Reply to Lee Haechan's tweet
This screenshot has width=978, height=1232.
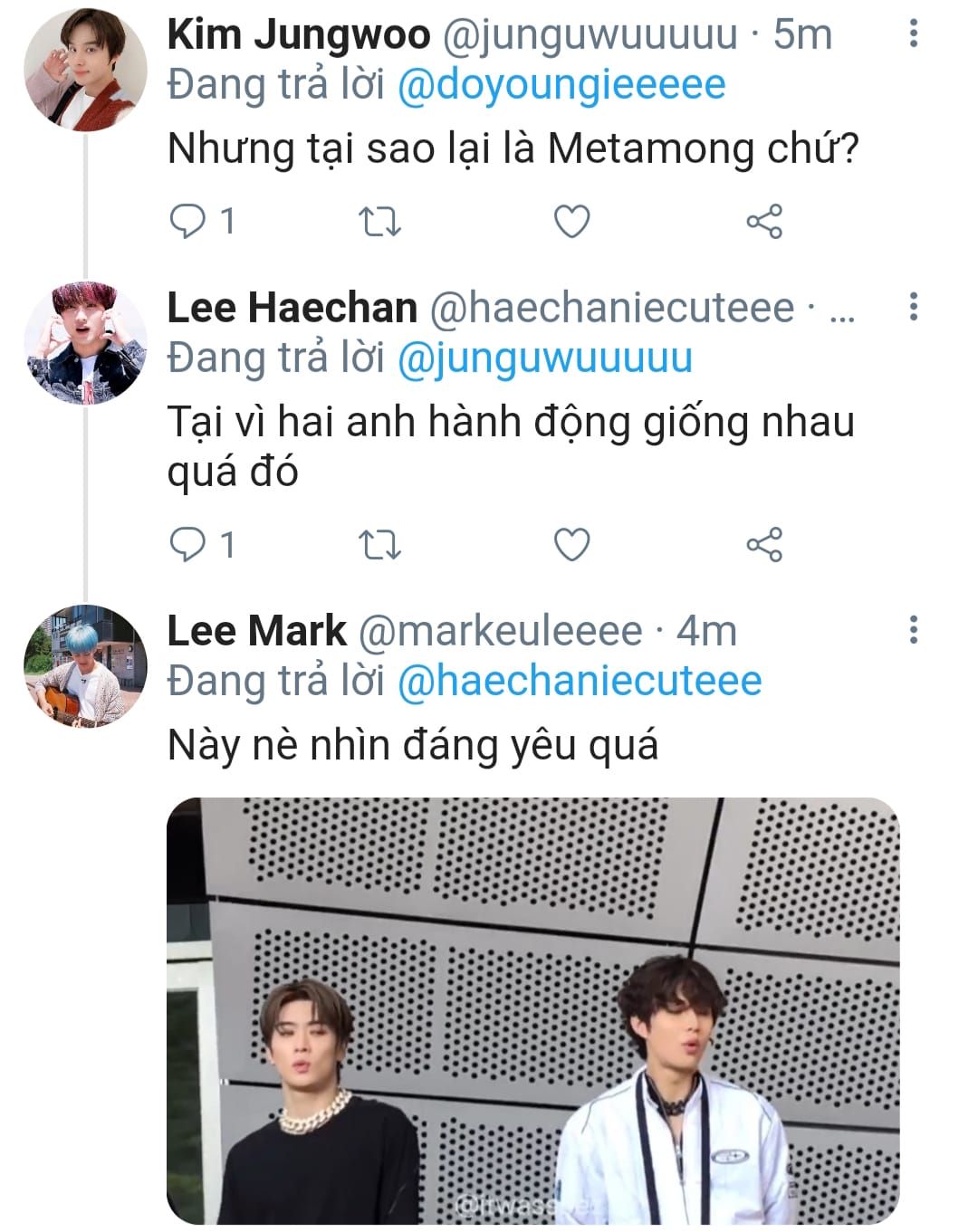click(x=188, y=545)
